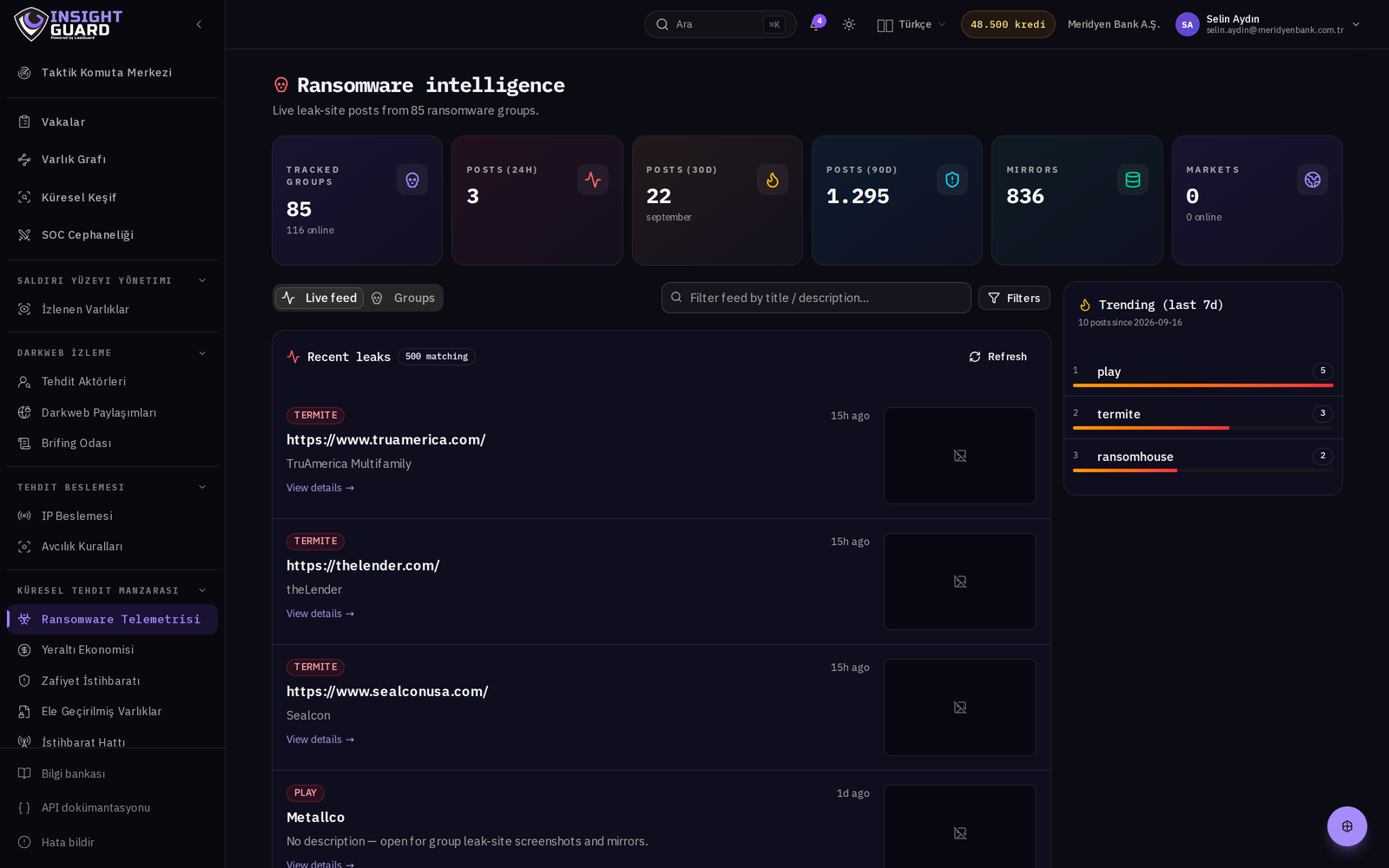Open SOC Cephaneliği page
The width and height of the screenshot is (1389, 868).
pos(112,235)
